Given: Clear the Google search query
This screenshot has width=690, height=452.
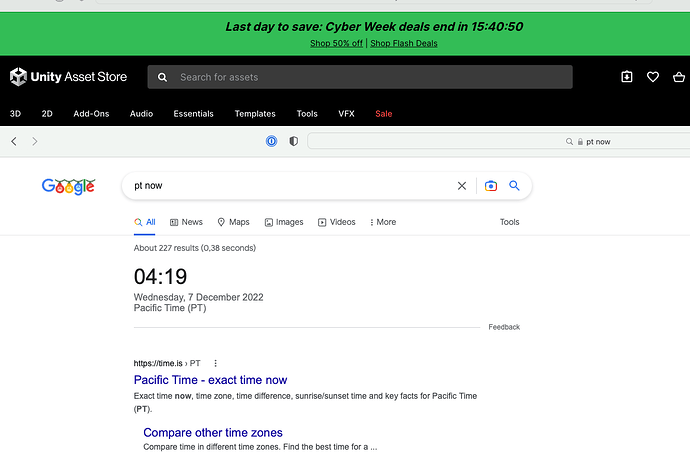Looking at the screenshot, I should [x=462, y=186].
